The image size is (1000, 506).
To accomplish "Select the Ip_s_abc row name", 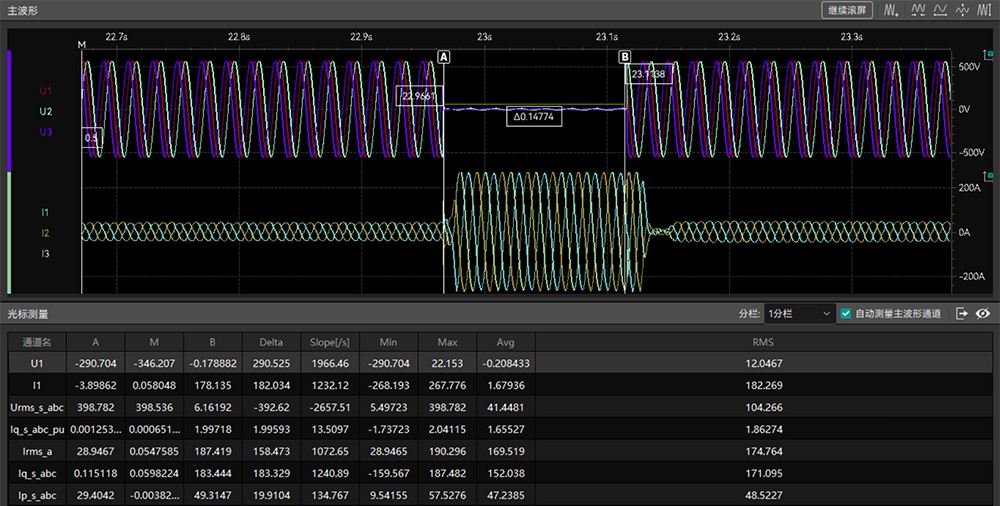I will point(37,495).
